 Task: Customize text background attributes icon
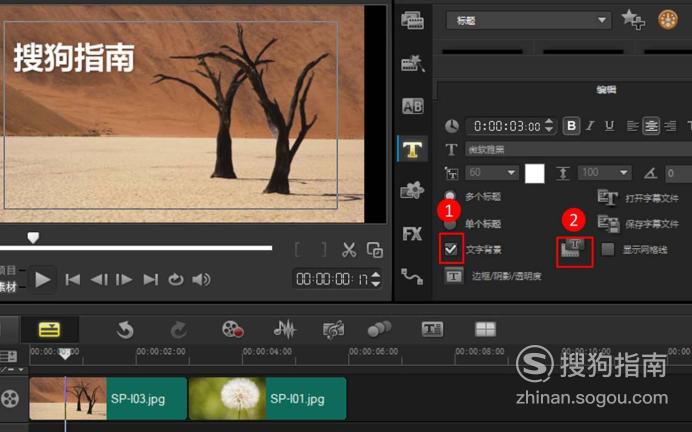point(574,251)
